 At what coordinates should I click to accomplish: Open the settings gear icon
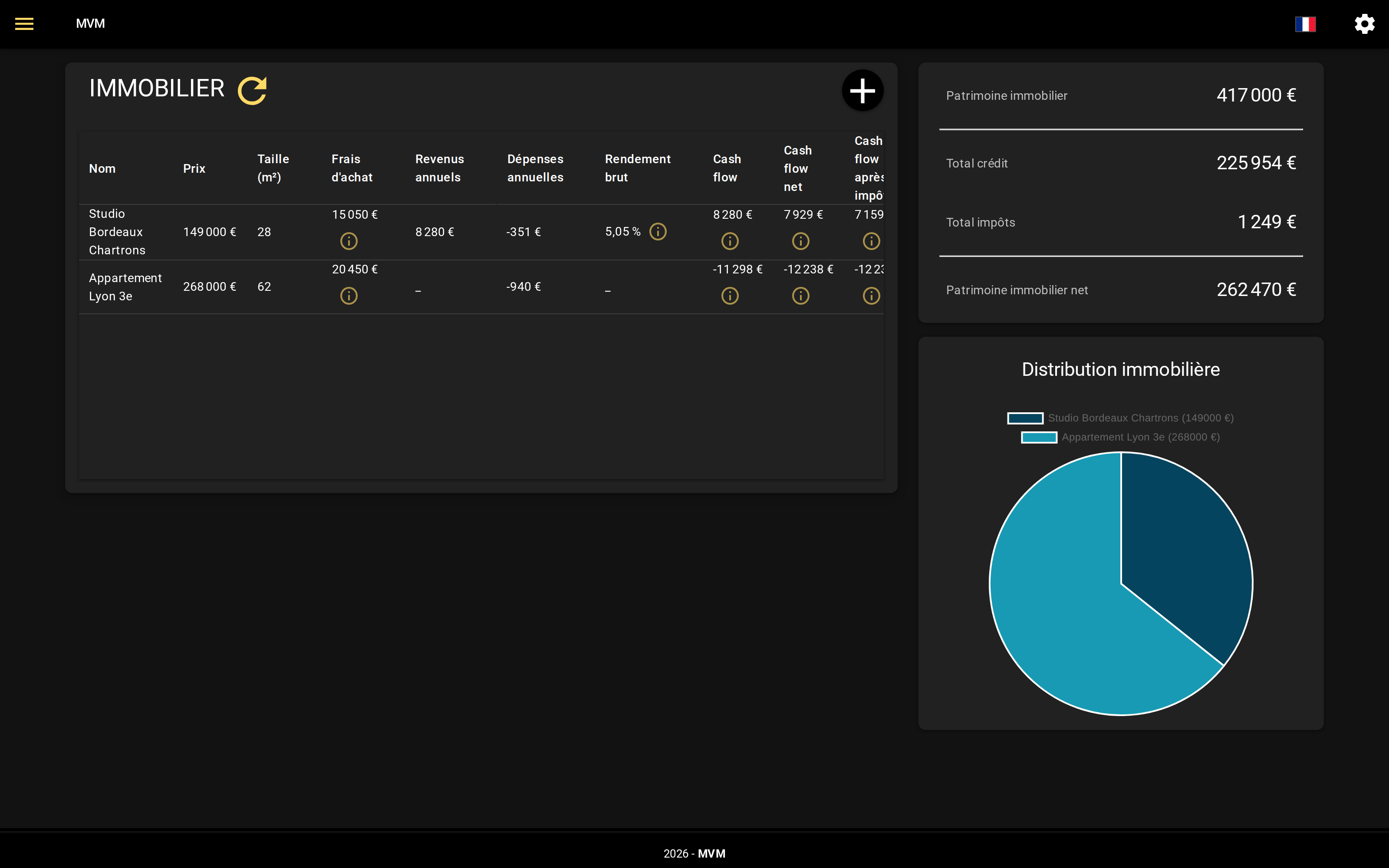(1364, 24)
